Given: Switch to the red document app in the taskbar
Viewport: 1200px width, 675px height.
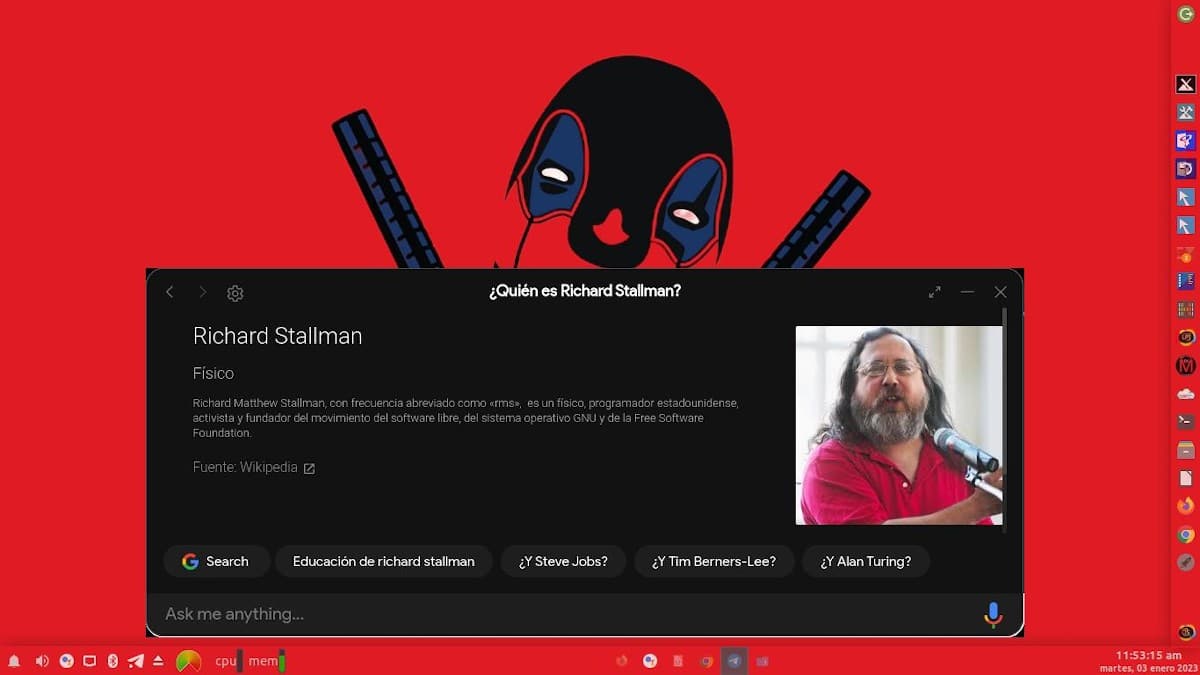Looking at the screenshot, I should click(x=678, y=661).
